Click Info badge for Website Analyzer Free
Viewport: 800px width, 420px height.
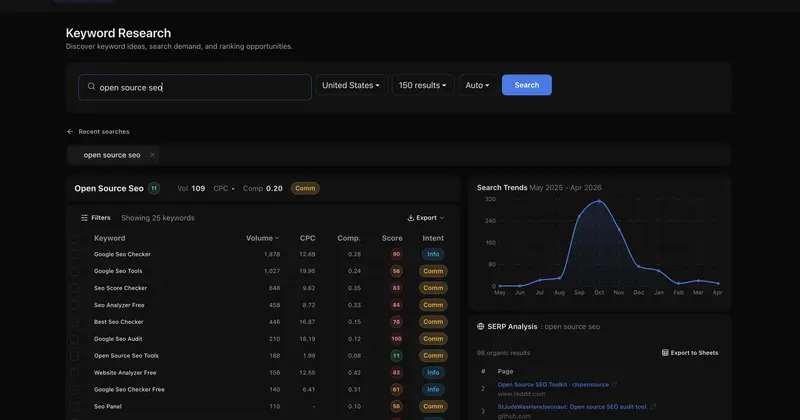pos(433,373)
